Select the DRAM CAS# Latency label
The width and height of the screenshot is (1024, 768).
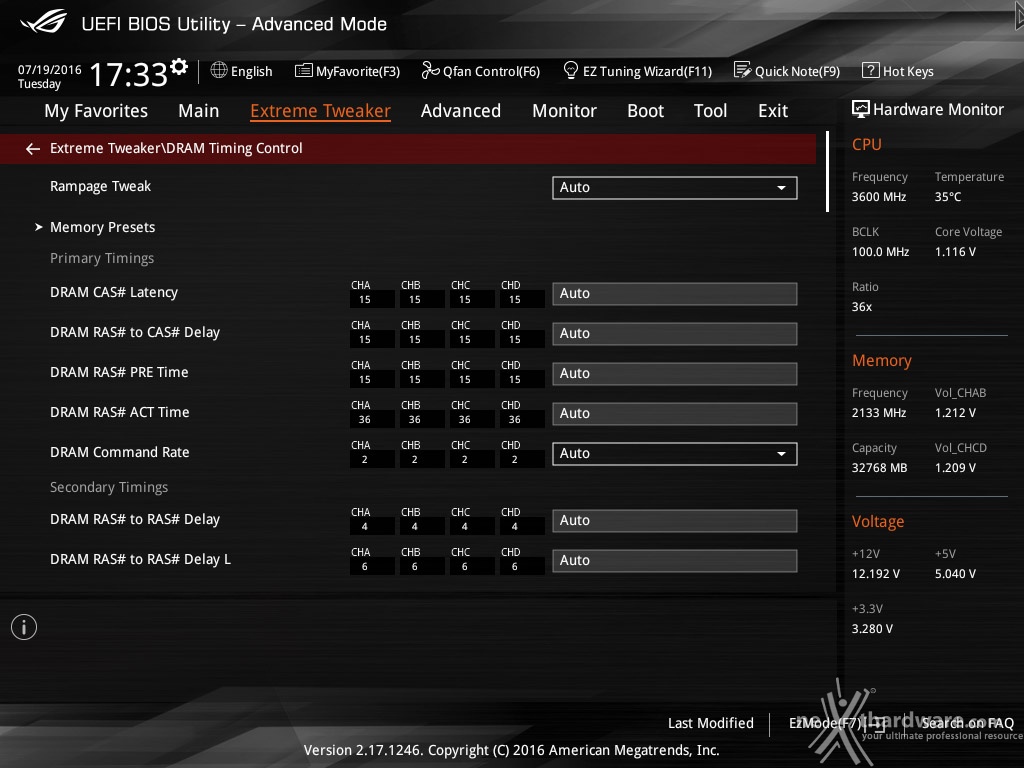click(114, 293)
